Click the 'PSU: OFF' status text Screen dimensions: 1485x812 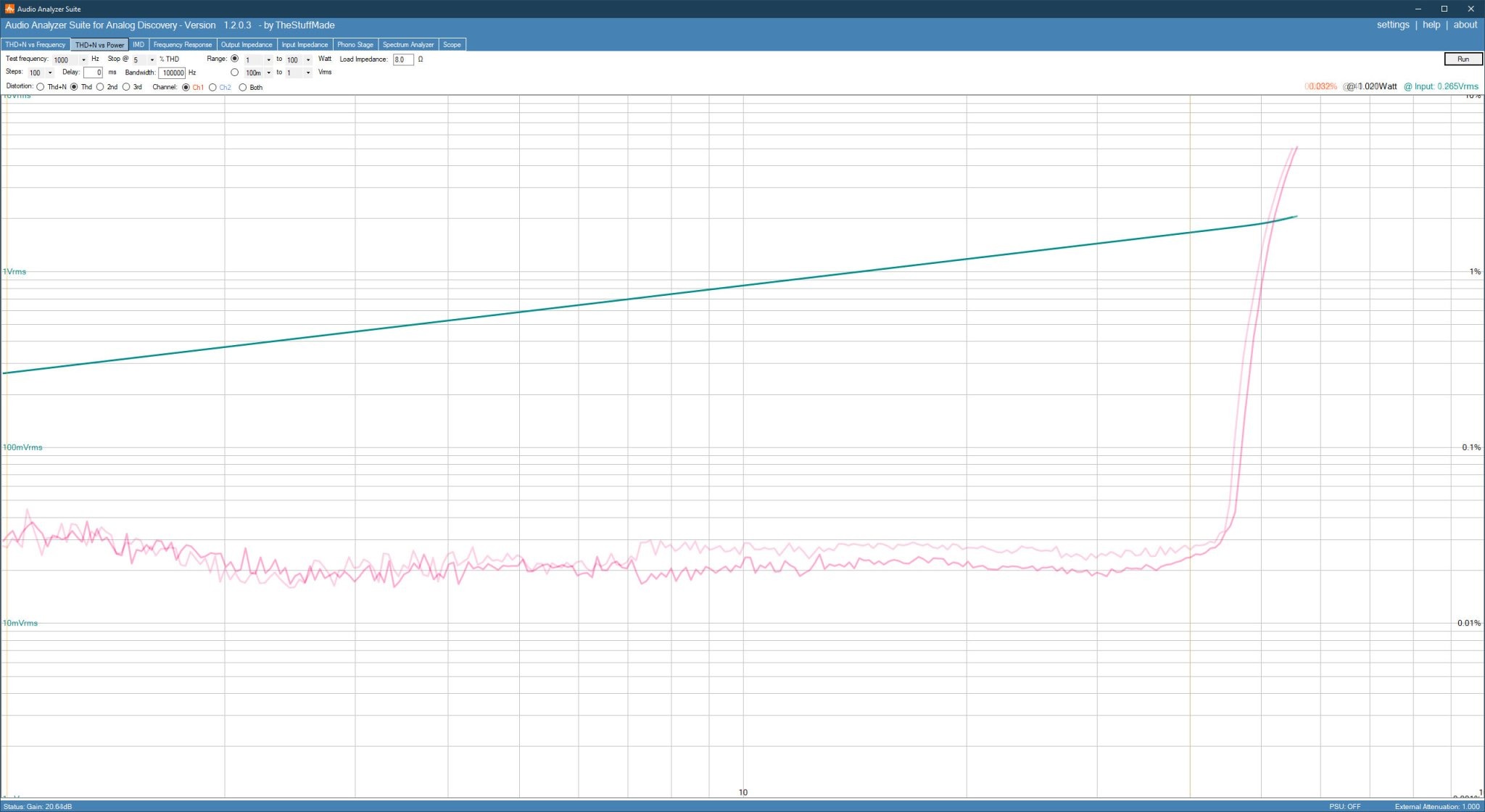[x=1345, y=806]
